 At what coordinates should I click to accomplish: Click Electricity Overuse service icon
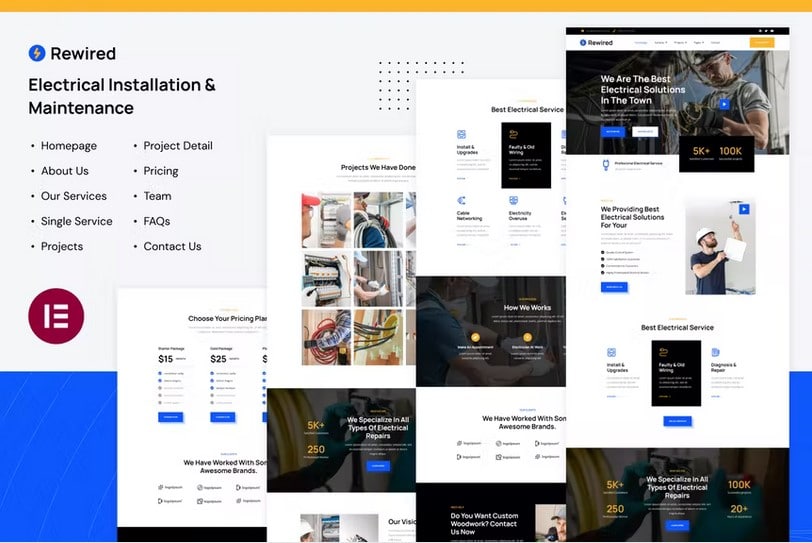click(513, 200)
